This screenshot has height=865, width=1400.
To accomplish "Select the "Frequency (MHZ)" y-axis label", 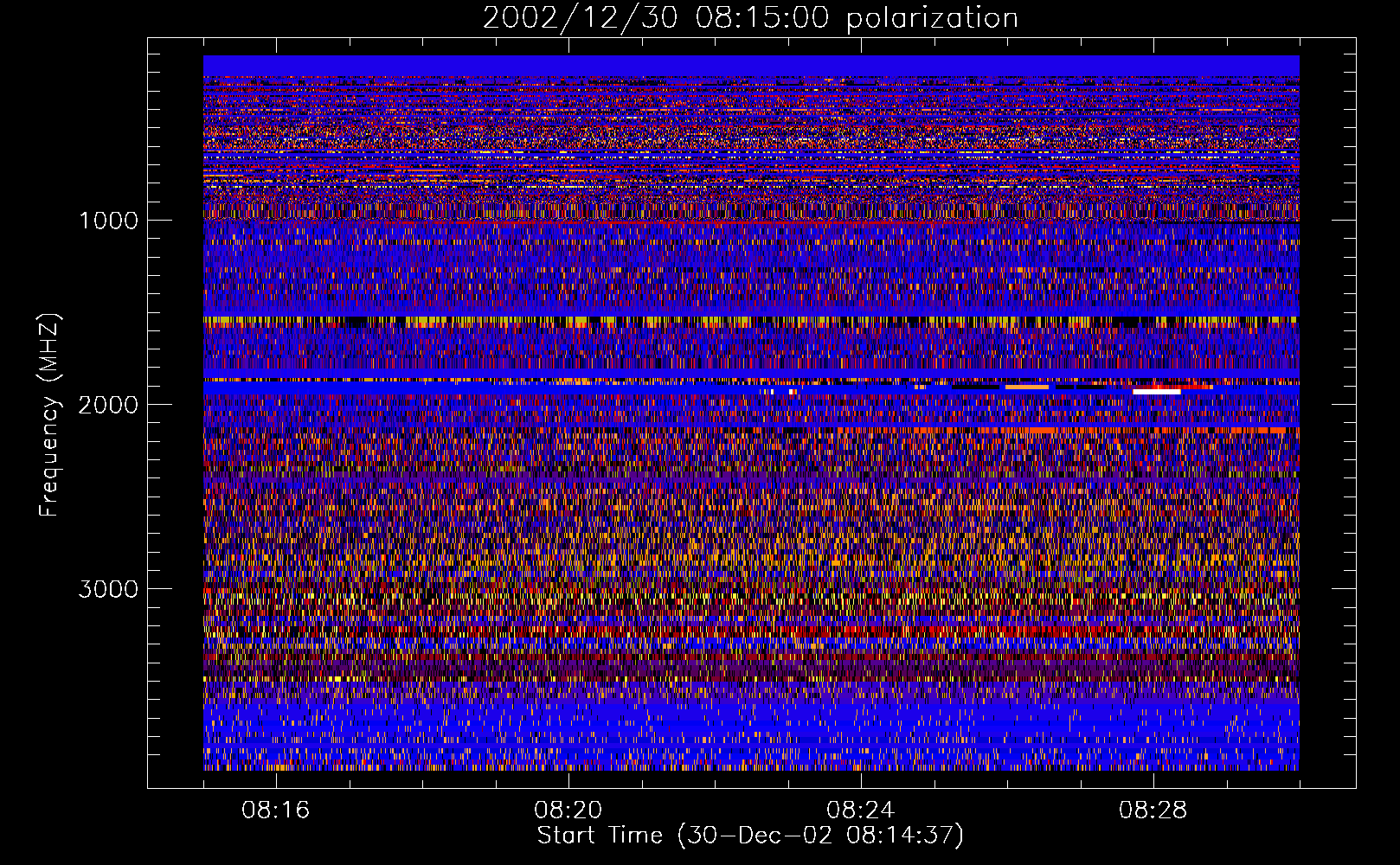I will tap(50, 415).
